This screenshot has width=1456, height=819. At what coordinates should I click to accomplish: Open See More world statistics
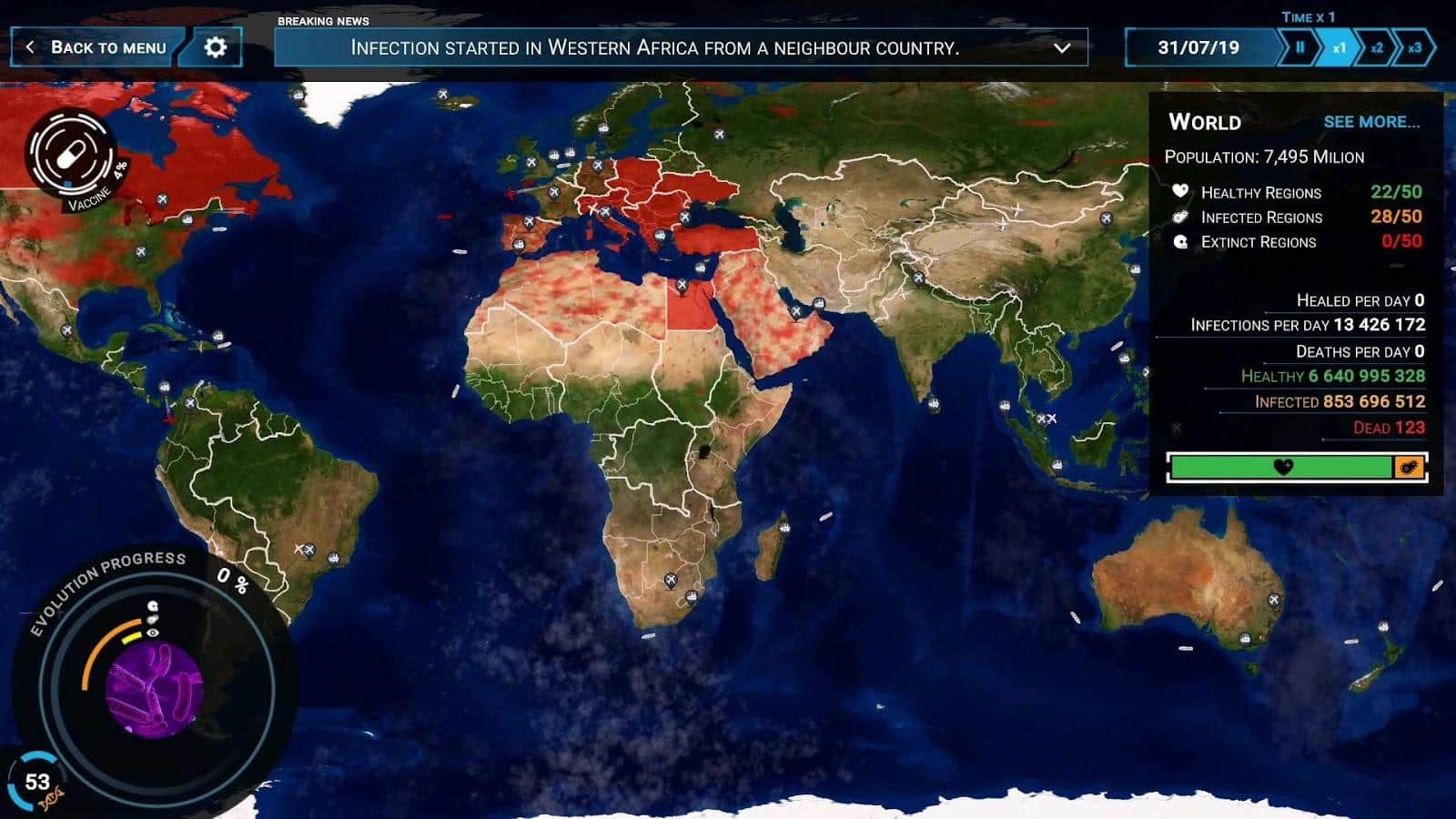click(x=1370, y=122)
